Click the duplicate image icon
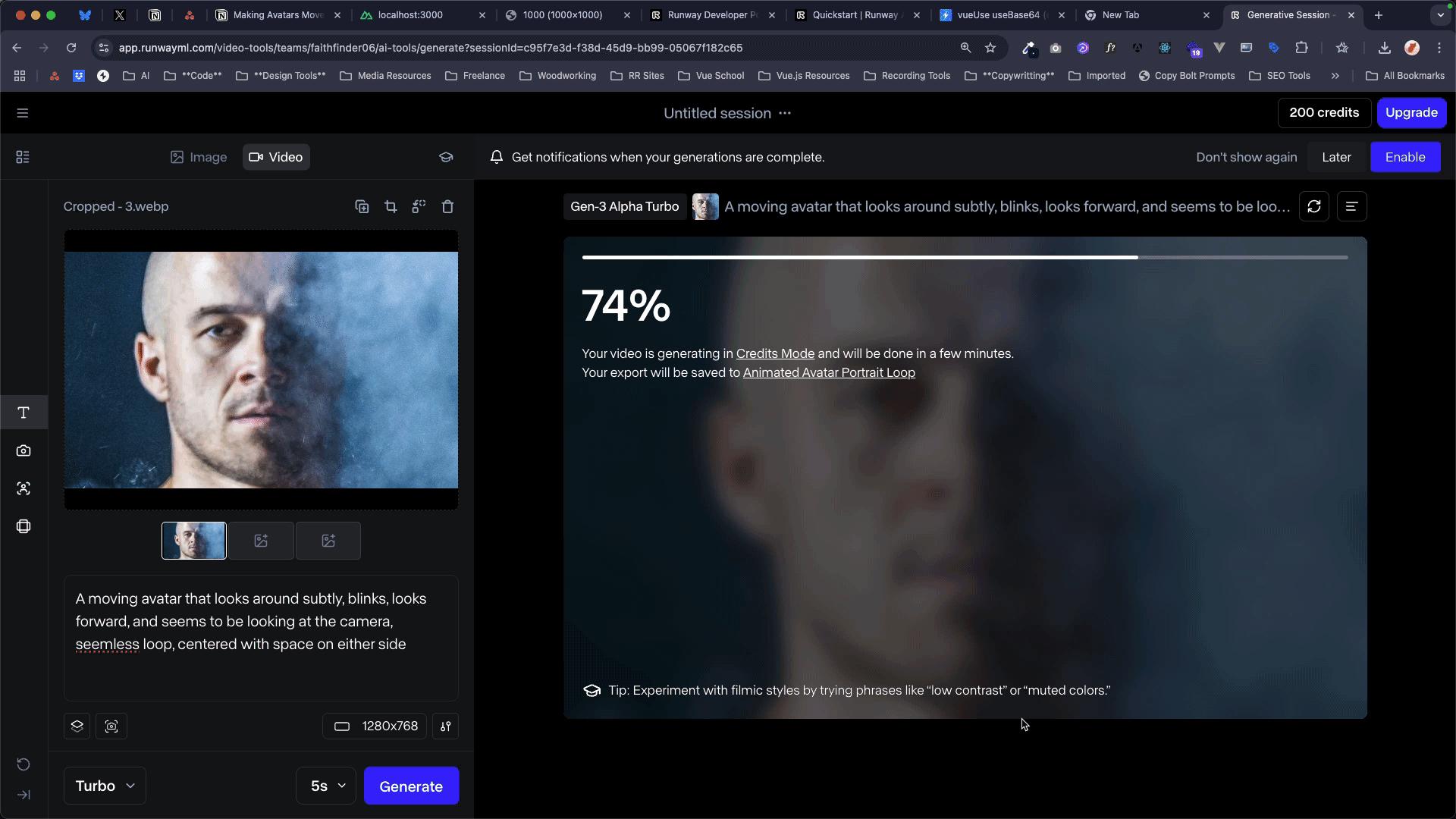1456x819 pixels. click(x=362, y=206)
